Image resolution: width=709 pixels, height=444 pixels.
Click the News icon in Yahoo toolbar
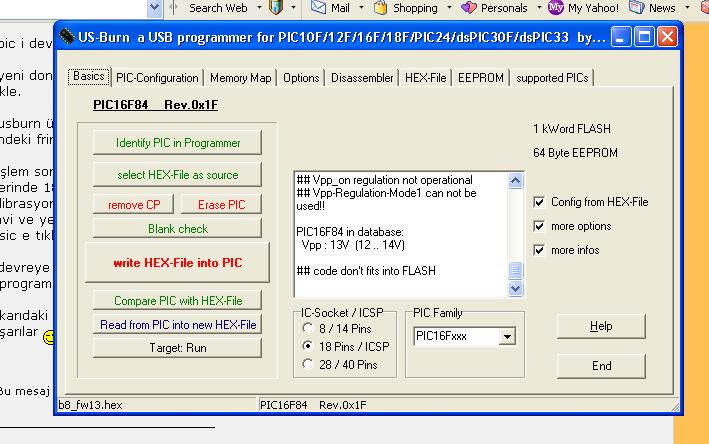pos(636,7)
